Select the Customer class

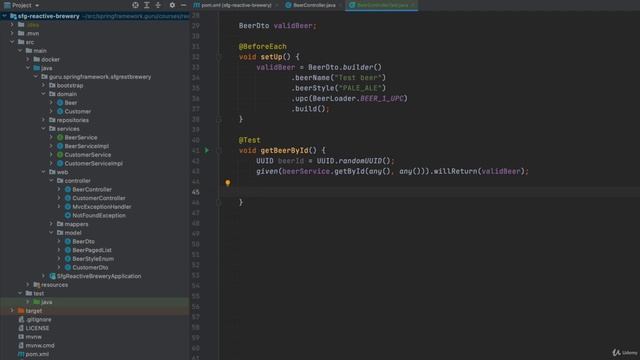78,111
